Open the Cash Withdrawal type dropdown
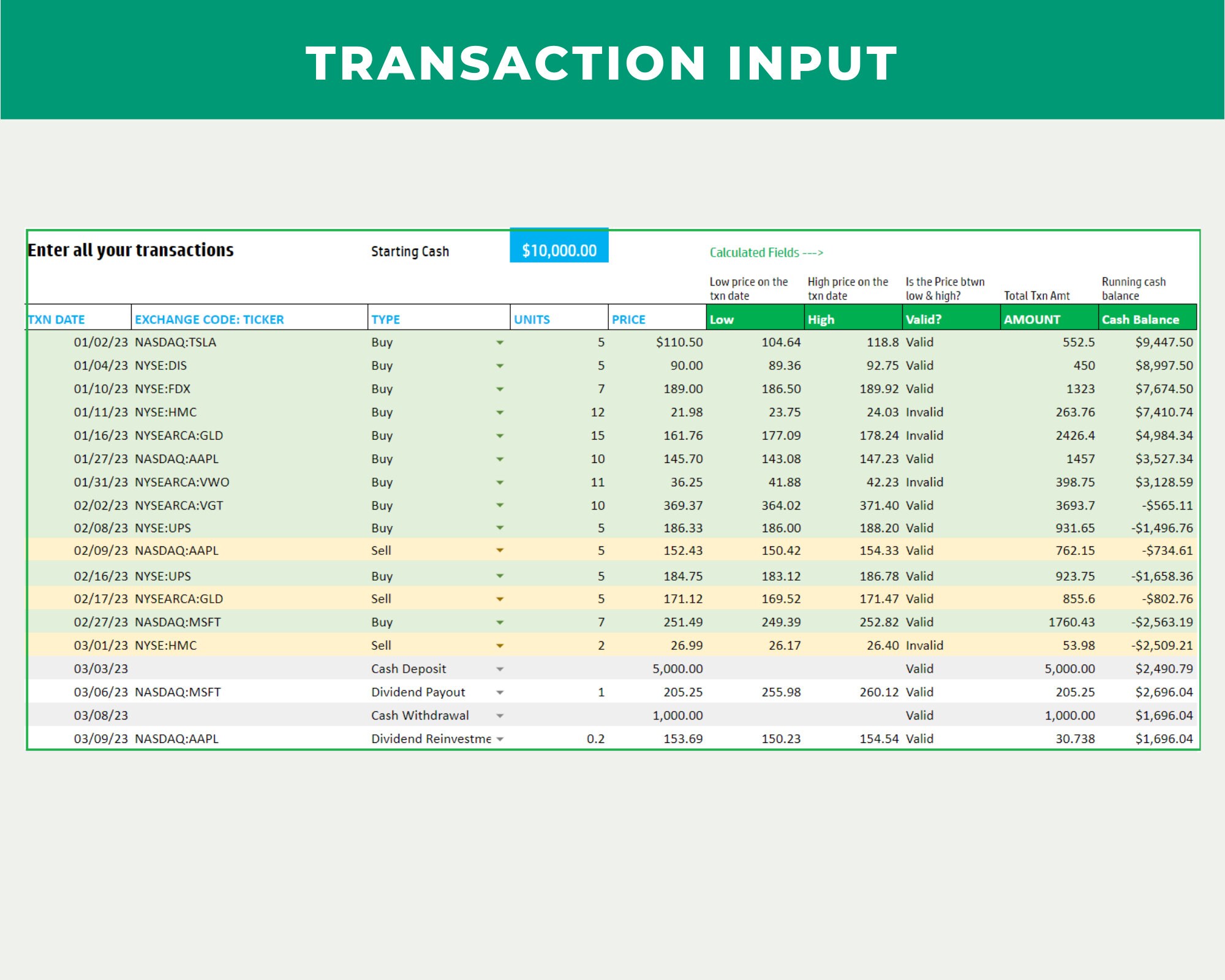The width and height of the screenshot is (1225, 980). click(x=500, y=715)
